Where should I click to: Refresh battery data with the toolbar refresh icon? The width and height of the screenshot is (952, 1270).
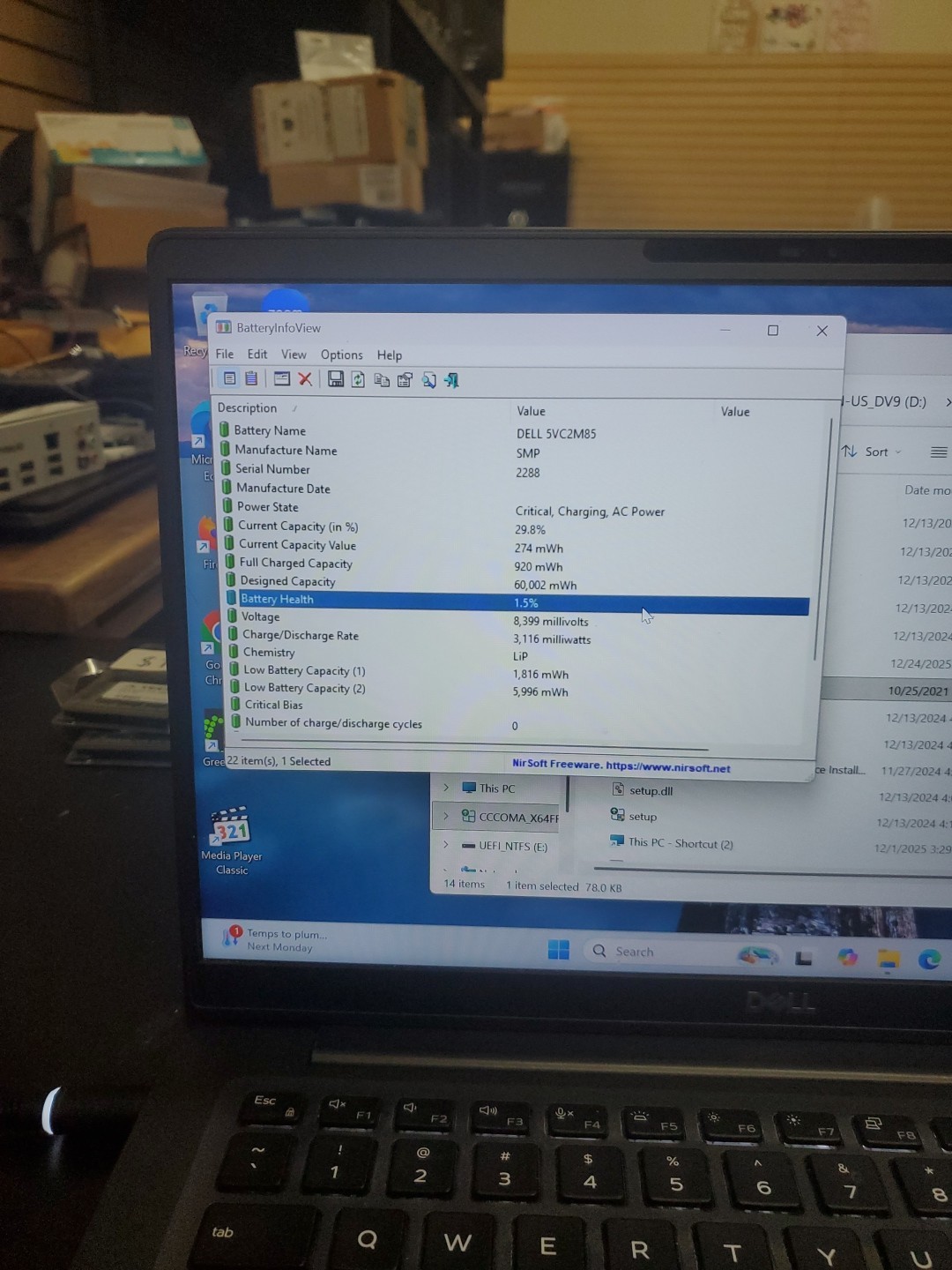point(358,380)
